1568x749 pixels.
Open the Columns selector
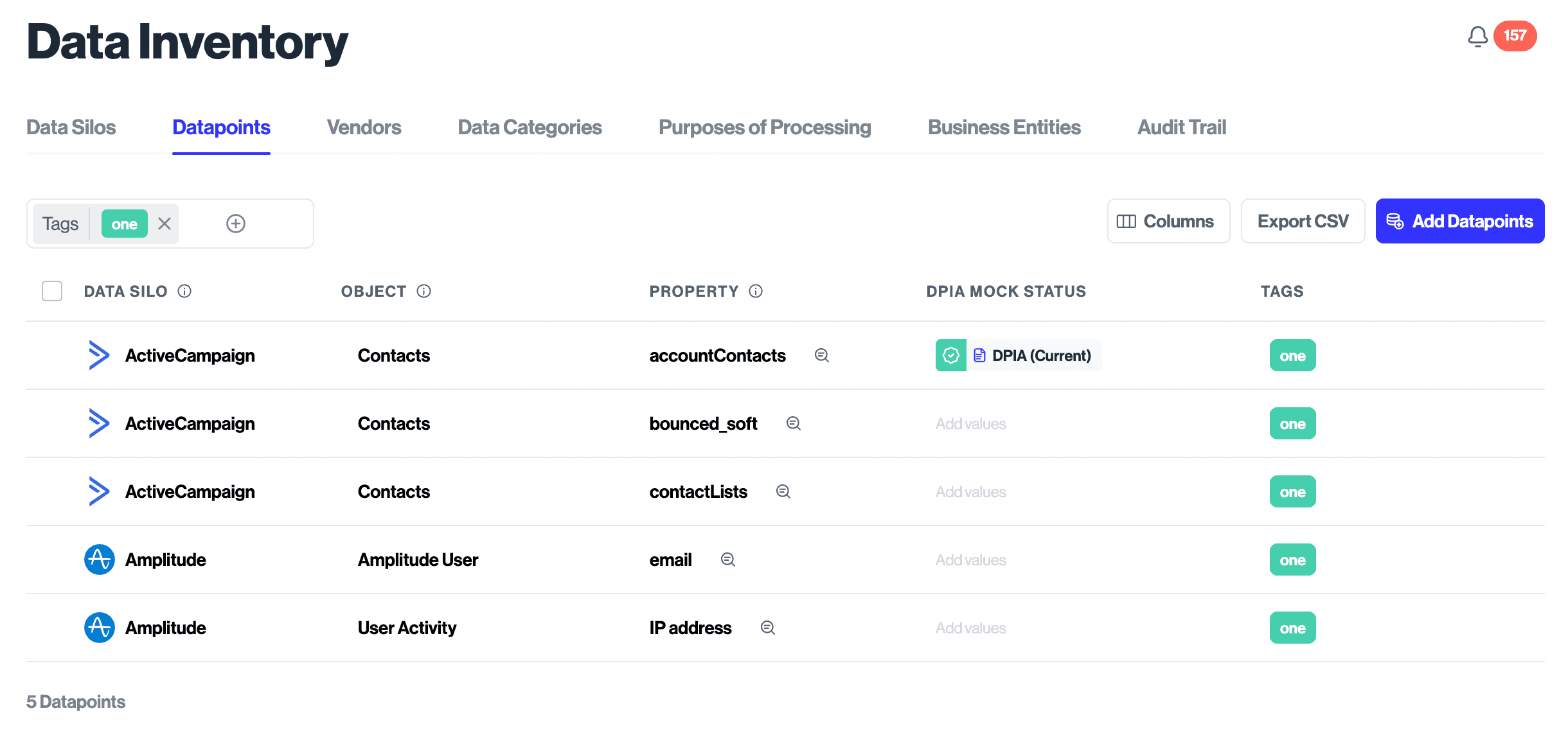tap(1168, 221)
